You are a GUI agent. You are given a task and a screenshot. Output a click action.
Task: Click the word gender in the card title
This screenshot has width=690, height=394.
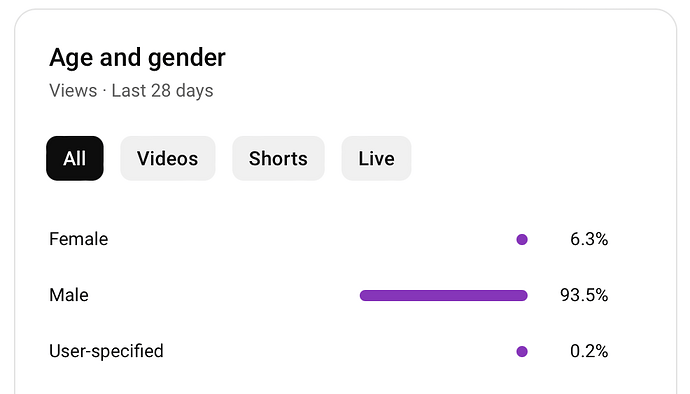coord(187,59)
